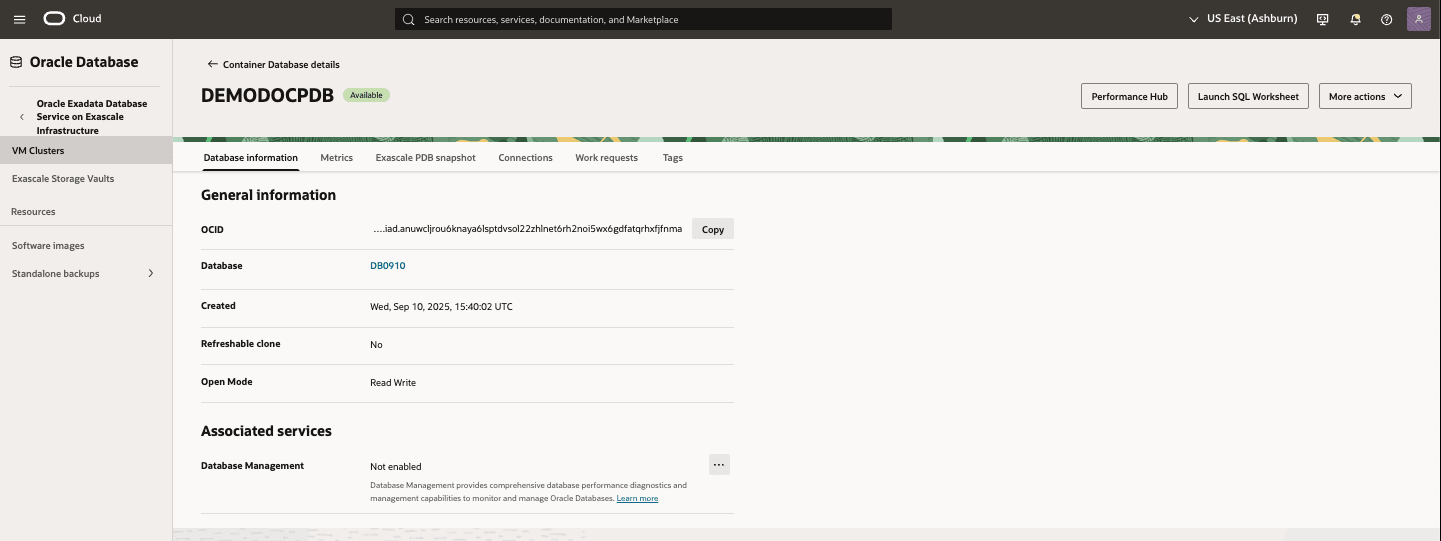Click the Resources sidebar label
The width and height of the screenshot is (1441, 541).
(33, 212)
